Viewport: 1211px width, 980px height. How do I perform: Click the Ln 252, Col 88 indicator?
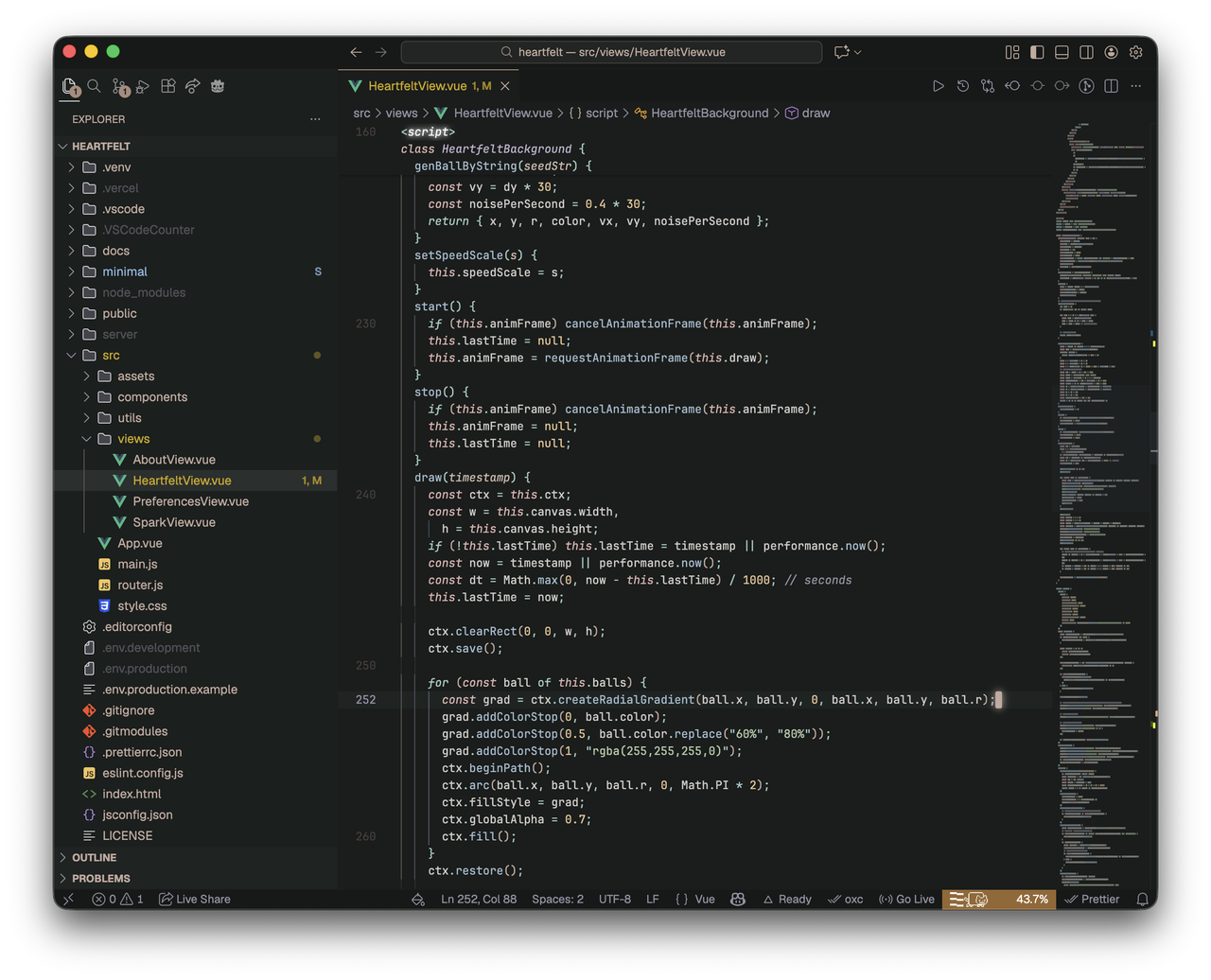pyautogui.click(x=479, y=900)
